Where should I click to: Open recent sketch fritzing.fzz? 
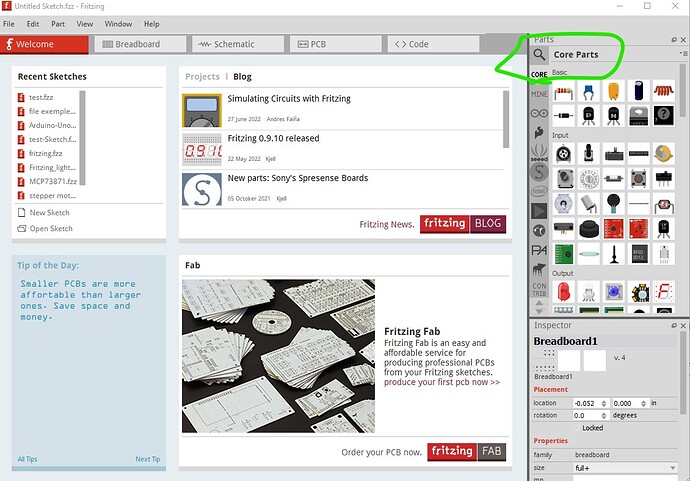(x=45, y=153)
